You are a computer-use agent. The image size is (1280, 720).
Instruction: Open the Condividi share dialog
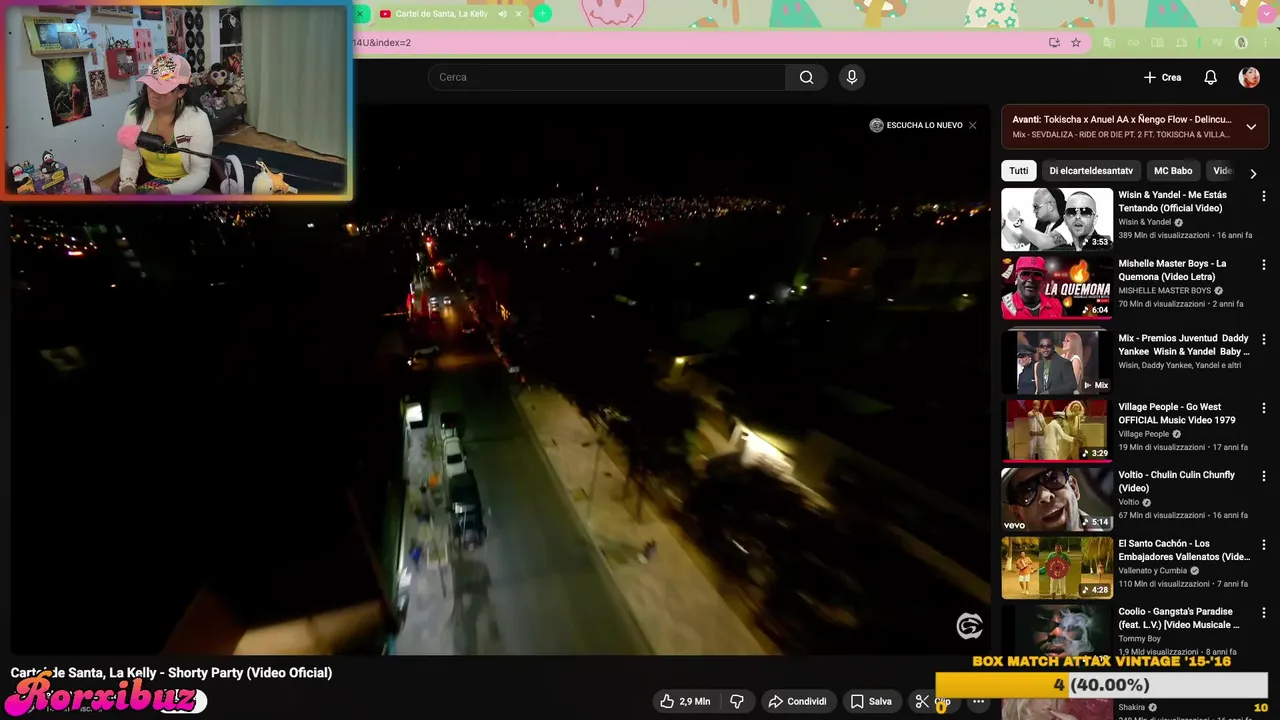coord(797,701)
